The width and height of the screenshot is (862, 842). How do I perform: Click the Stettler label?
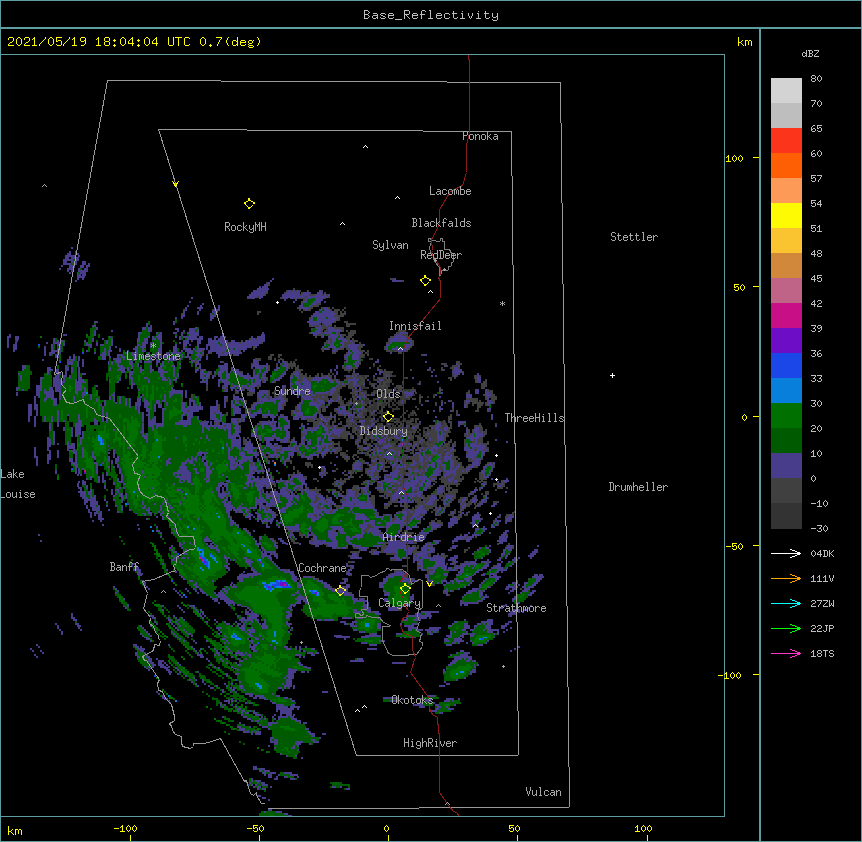634,237
